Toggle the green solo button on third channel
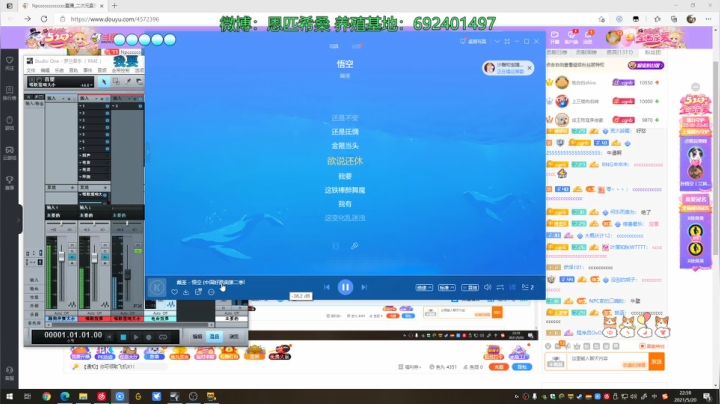This screenshot has width=720, height=404. tap(138, 251)
